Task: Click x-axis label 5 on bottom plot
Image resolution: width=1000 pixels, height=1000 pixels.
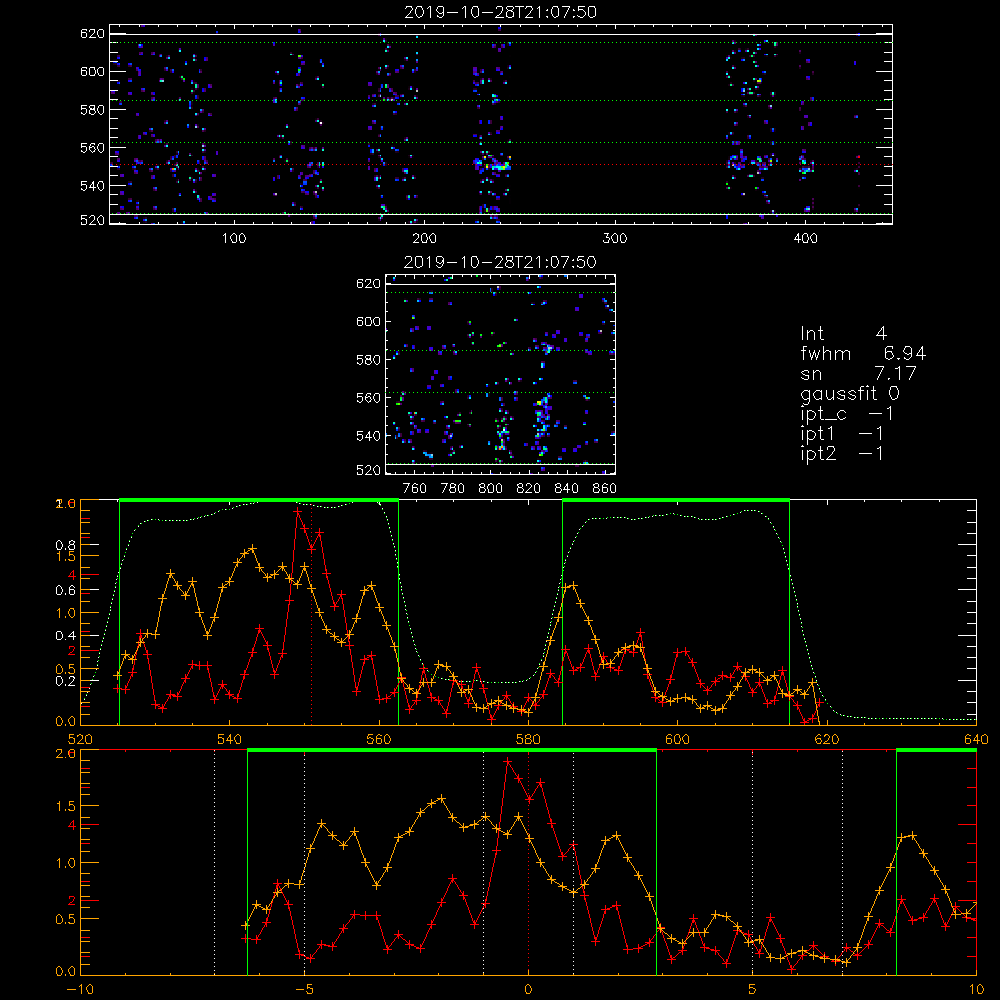Action: tap(753, 989)
